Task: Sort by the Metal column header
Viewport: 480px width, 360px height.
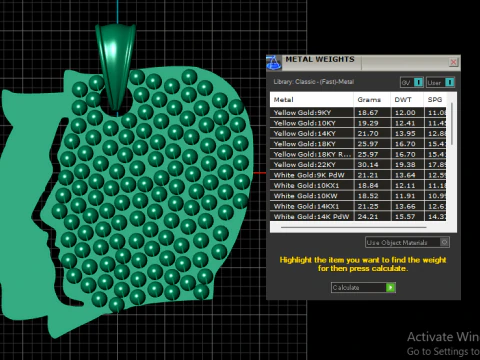Action: [x=311, y=99]
